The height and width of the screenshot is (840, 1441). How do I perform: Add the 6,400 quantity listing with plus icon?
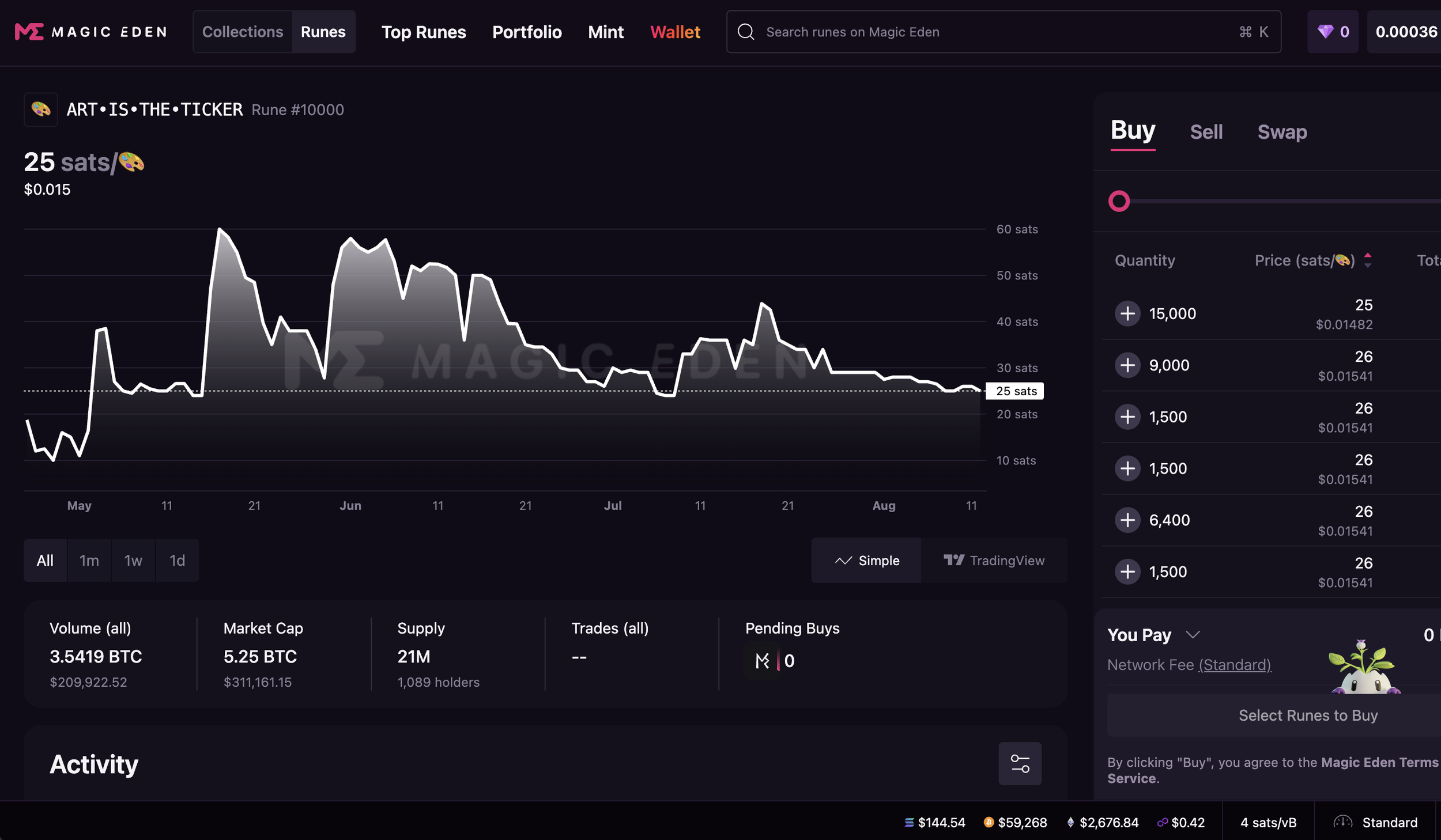coord(1127,520)
